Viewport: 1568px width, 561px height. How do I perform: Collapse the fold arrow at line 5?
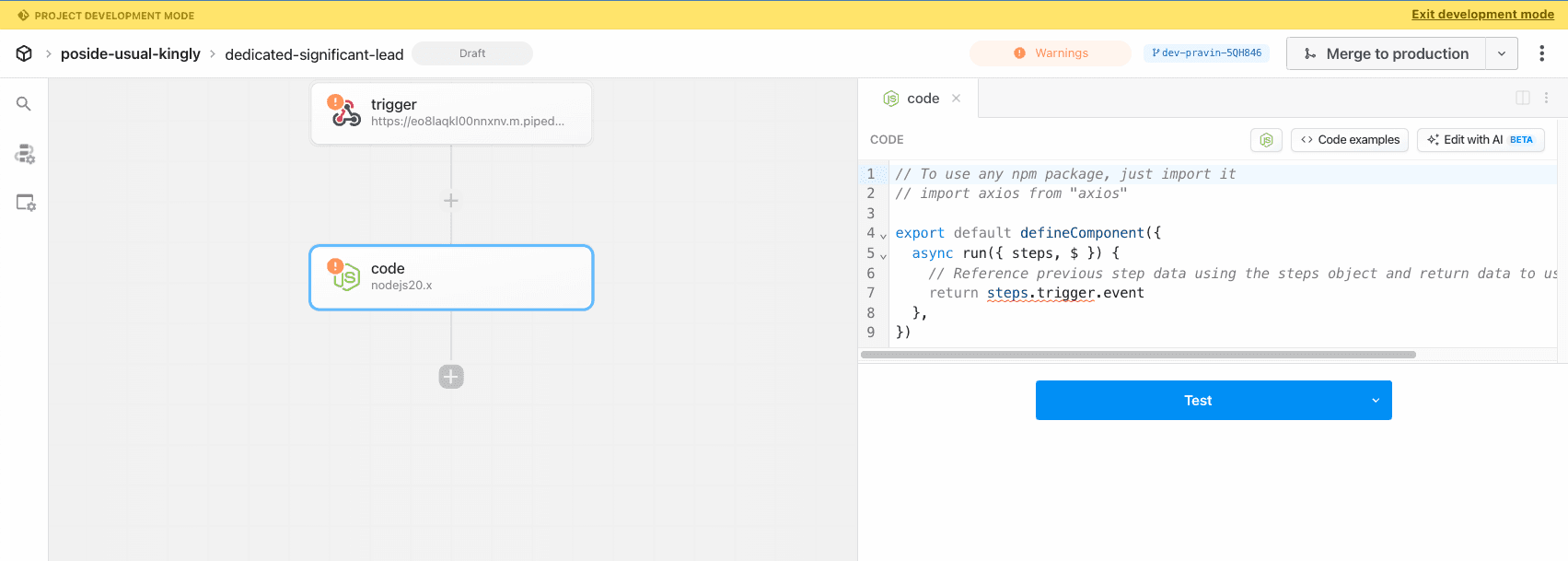(x=883, y=256)
